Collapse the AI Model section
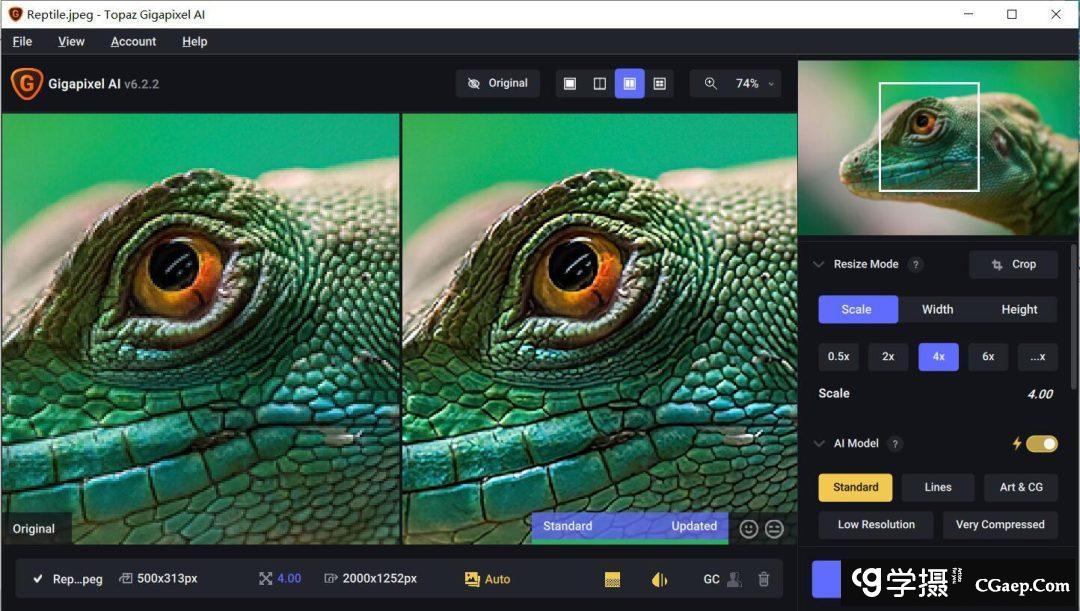1080x611 pixels. (818, 444)
